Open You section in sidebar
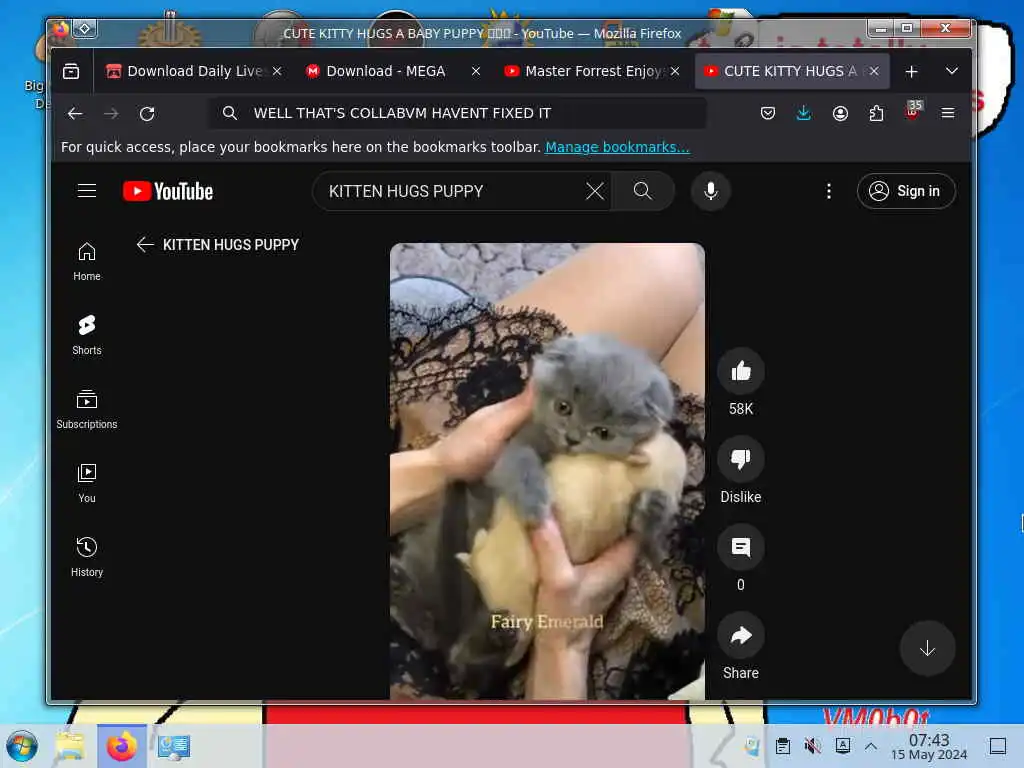The width and height of the screenshot is (1024, 768). (87, 483)
